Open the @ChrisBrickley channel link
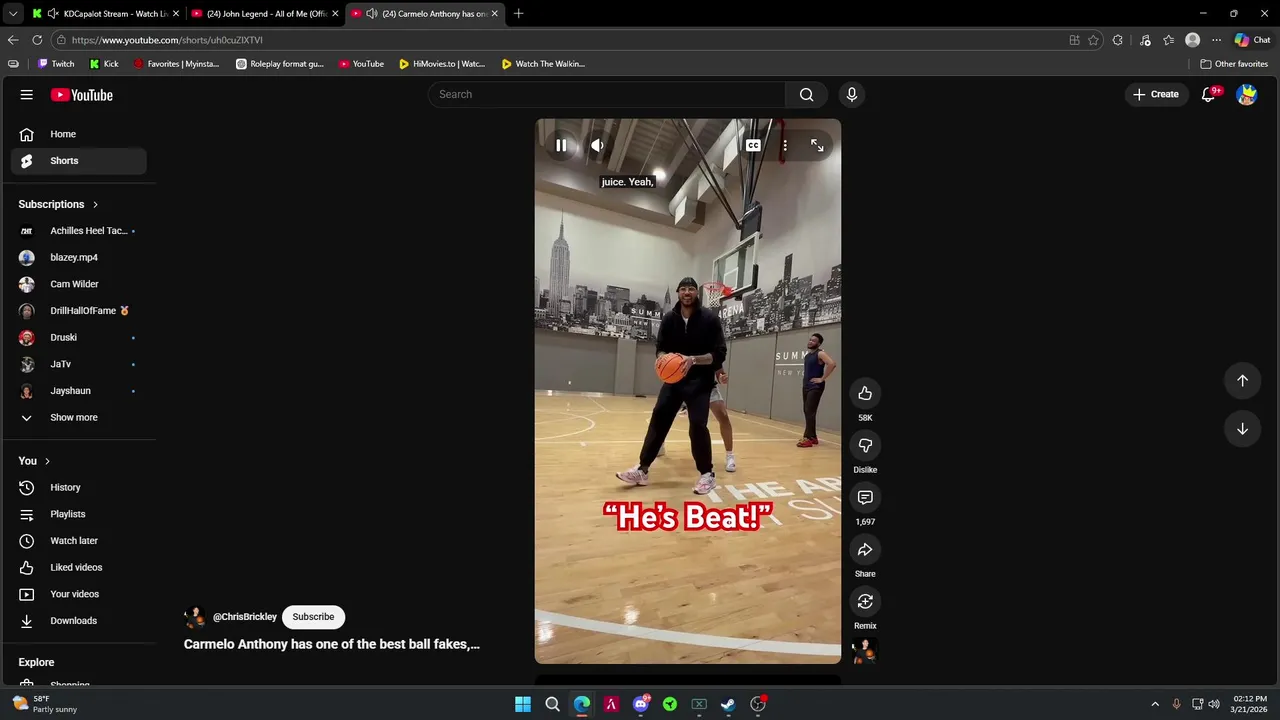The height and width of the screenshot is (720, 1280). [245, 617]
